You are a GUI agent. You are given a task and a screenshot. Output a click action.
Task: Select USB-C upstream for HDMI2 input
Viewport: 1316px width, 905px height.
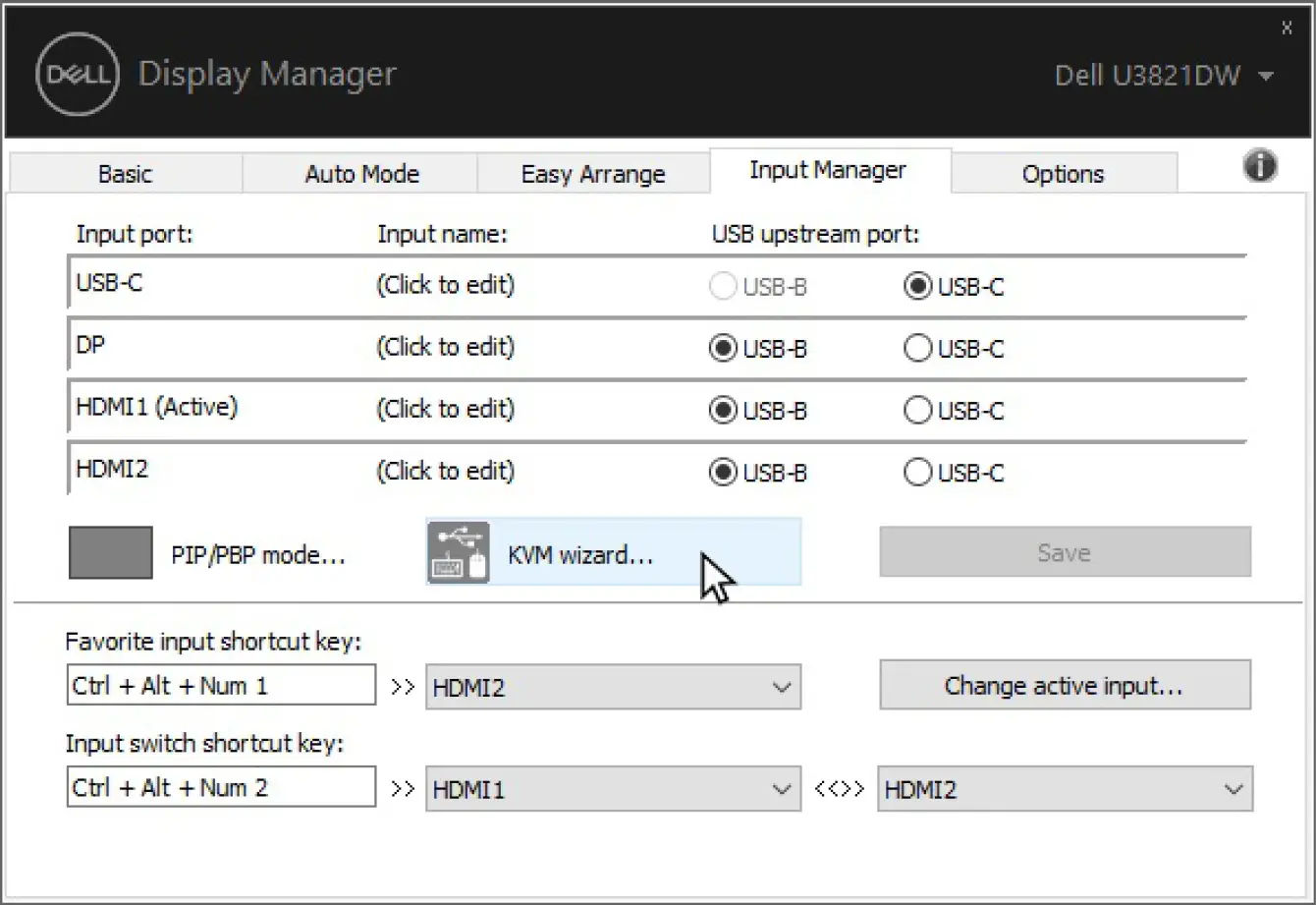click(x=917, y=472)
